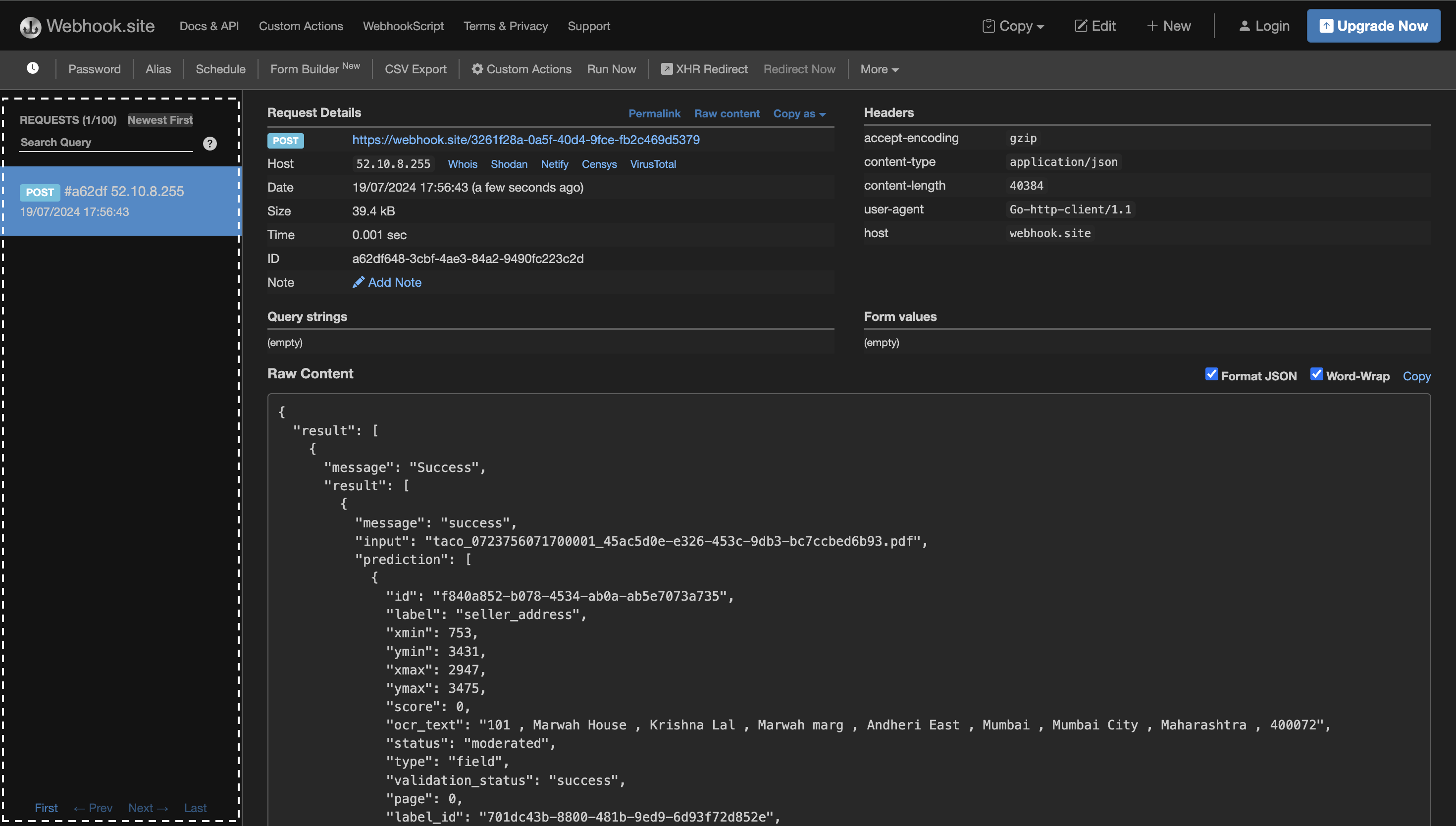Toggle Newest First sort order
The width and height of the screenshot is (1456, 826).
coord(160,120)
